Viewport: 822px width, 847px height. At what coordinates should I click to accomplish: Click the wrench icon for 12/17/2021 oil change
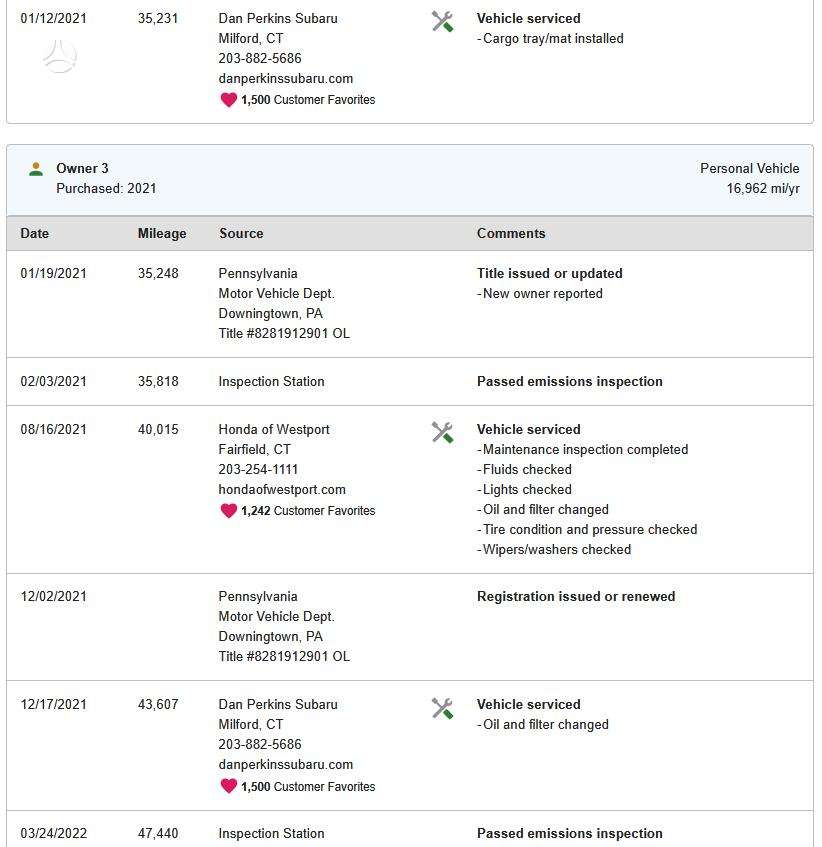(442, 708)
